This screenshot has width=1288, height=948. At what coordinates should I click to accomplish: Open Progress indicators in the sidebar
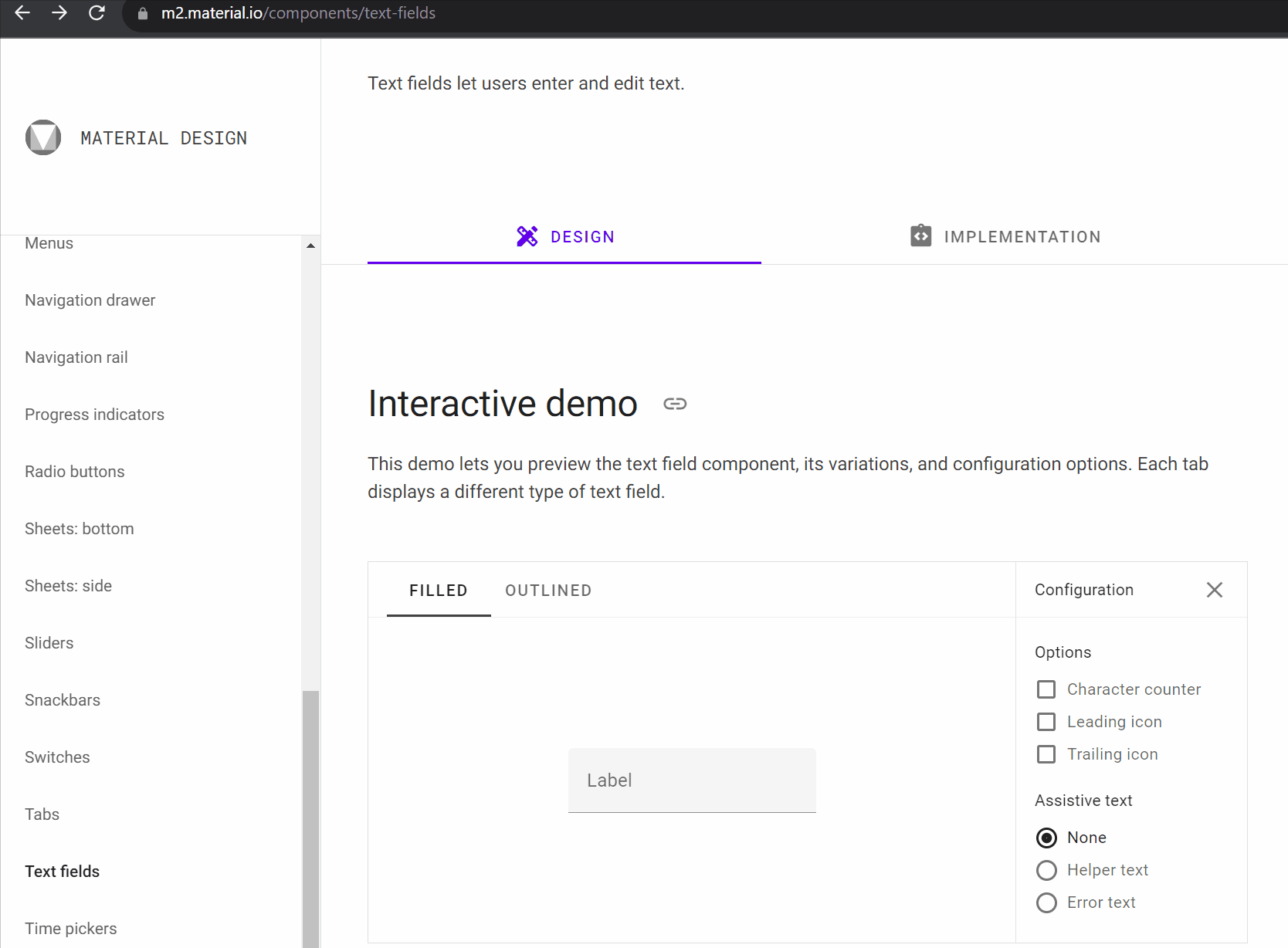coord(95,415)
